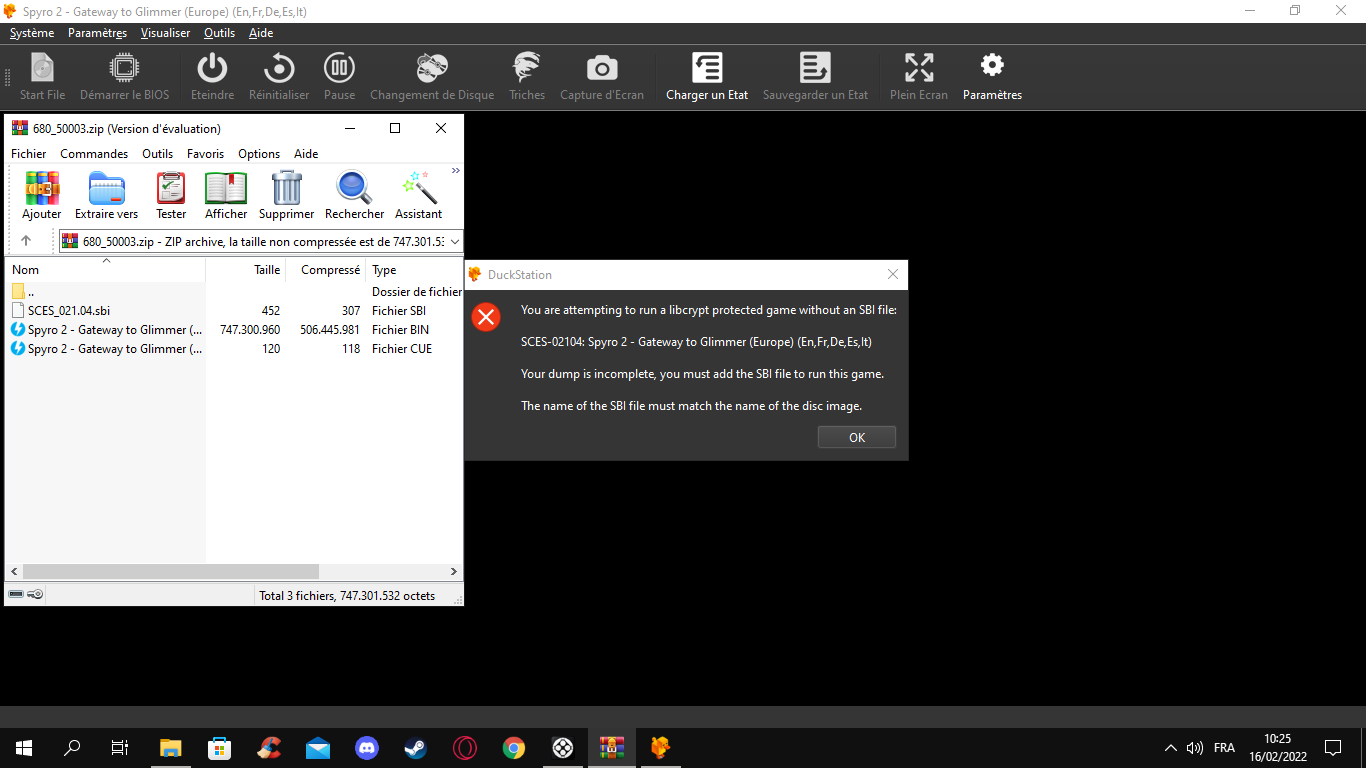Viewport: 1366px width, 768px height.
Task: Switch to Plein Ecran fullscreen
Action: (918, 77)
